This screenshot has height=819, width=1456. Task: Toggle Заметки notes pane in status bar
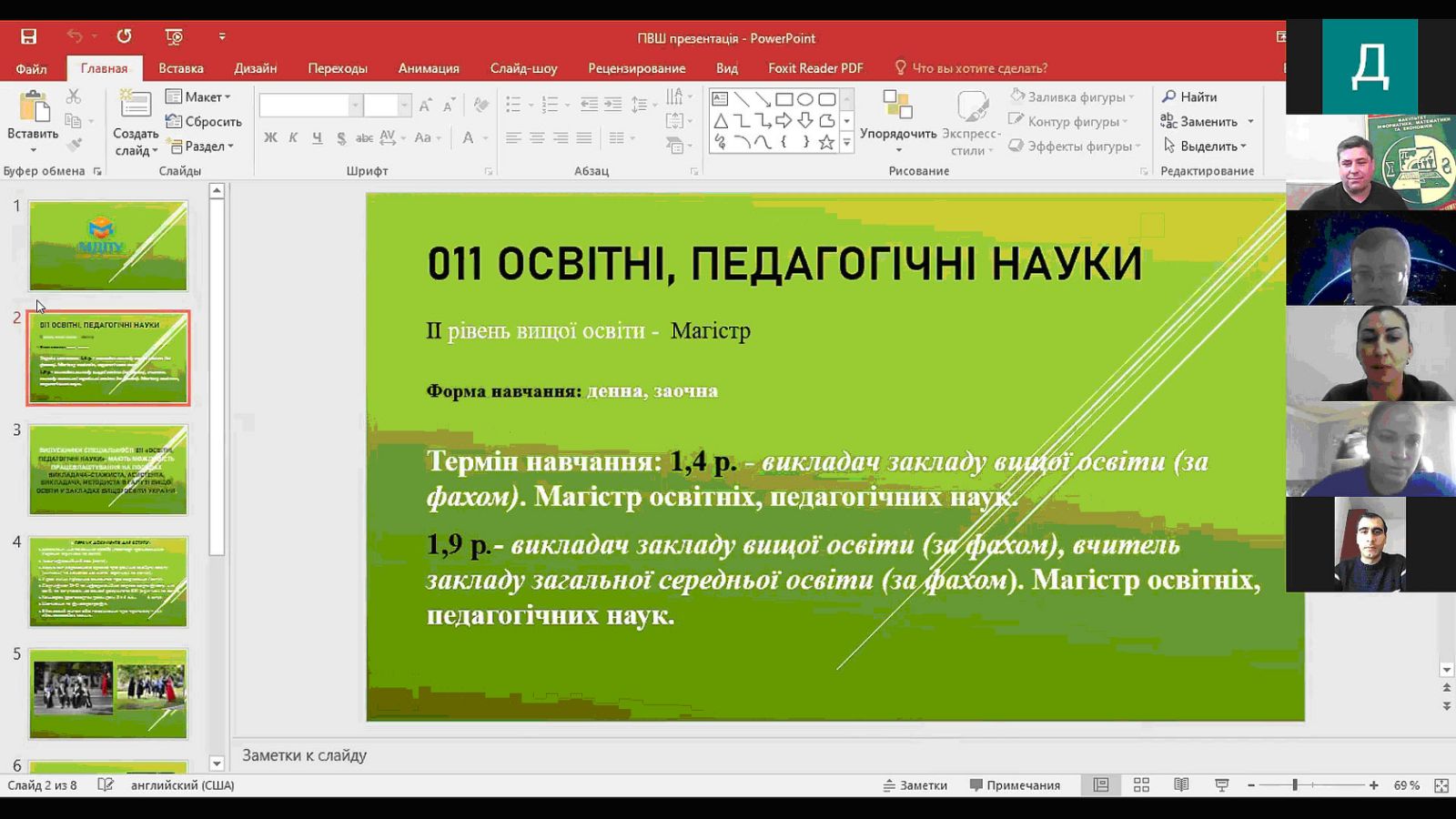coord(915,785)
